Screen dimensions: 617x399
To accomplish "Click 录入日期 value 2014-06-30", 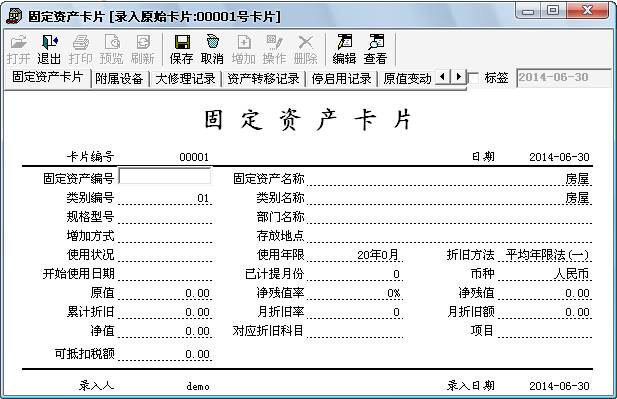I will point(559,386).
